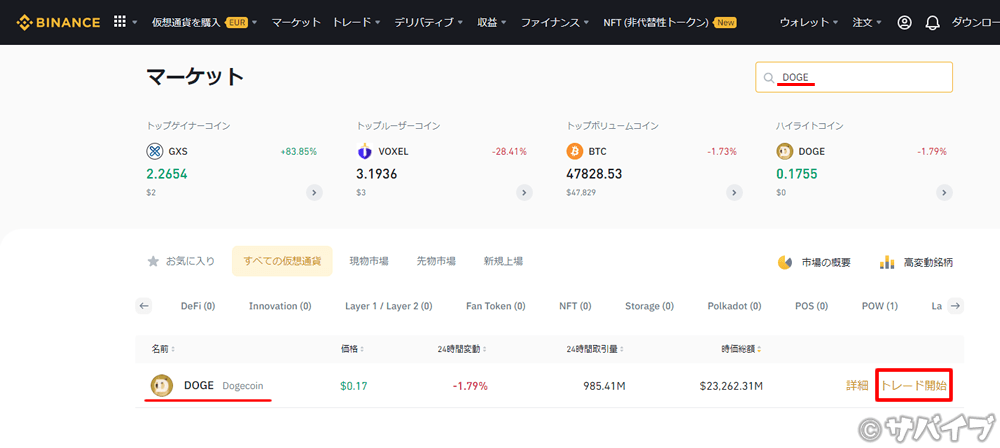
Task: Click the $0.17 price cell
Action: [x=353, y=385]
